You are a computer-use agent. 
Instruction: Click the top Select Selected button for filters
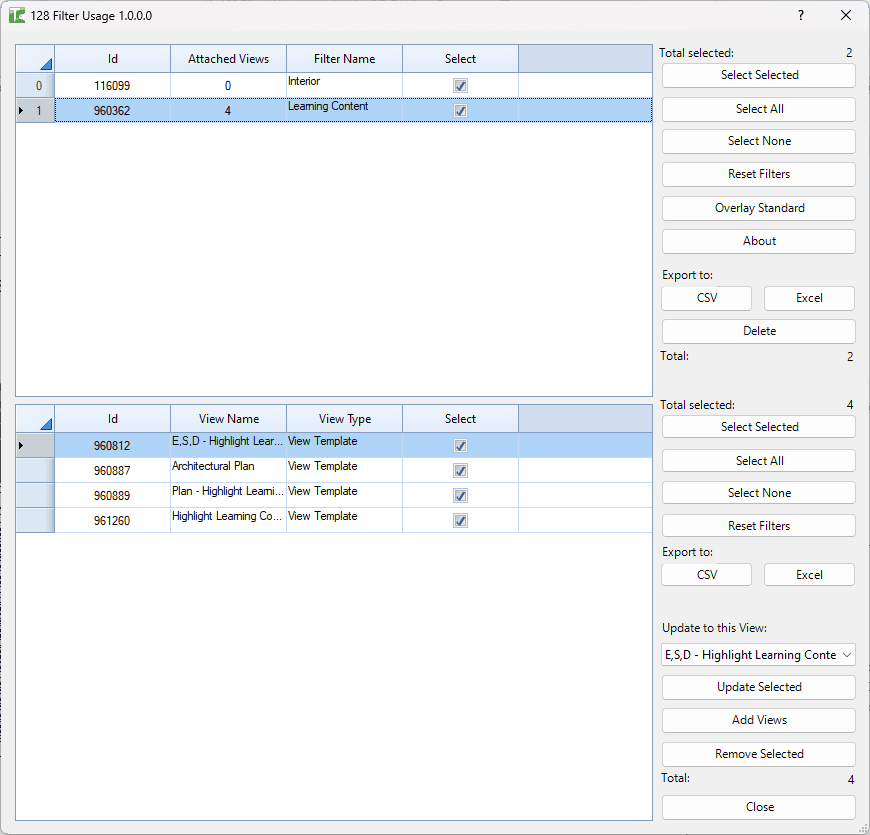click(x=758, y=75)
